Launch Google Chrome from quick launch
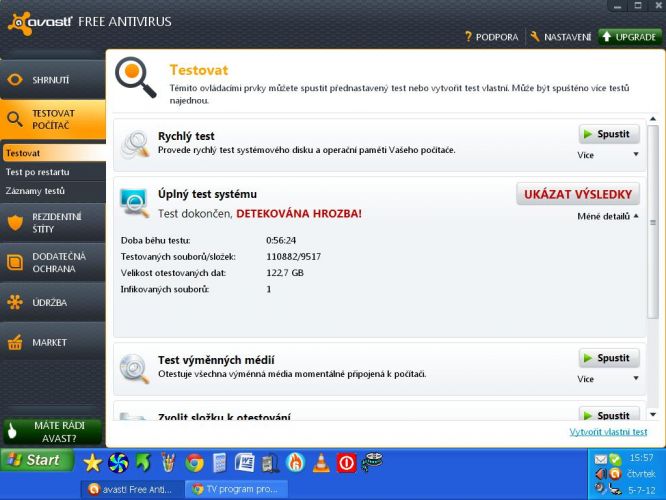 (x=195, y=463)
